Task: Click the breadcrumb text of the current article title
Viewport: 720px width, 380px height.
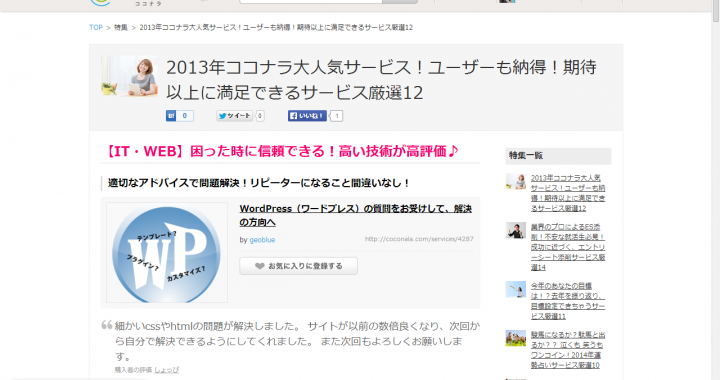Action: [276, 28]
